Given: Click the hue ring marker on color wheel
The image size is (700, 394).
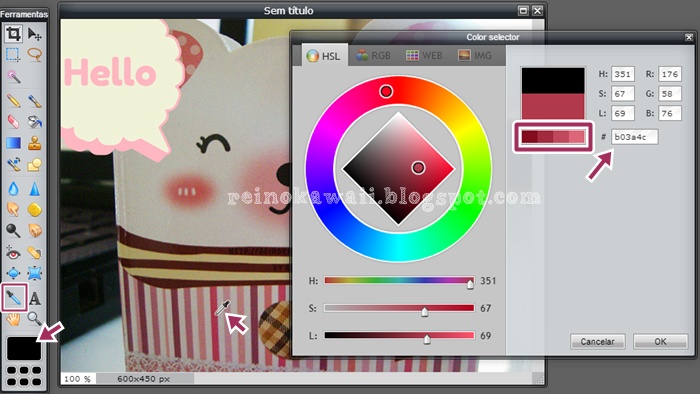Looking at the screenshot, I should pos(386,91).
